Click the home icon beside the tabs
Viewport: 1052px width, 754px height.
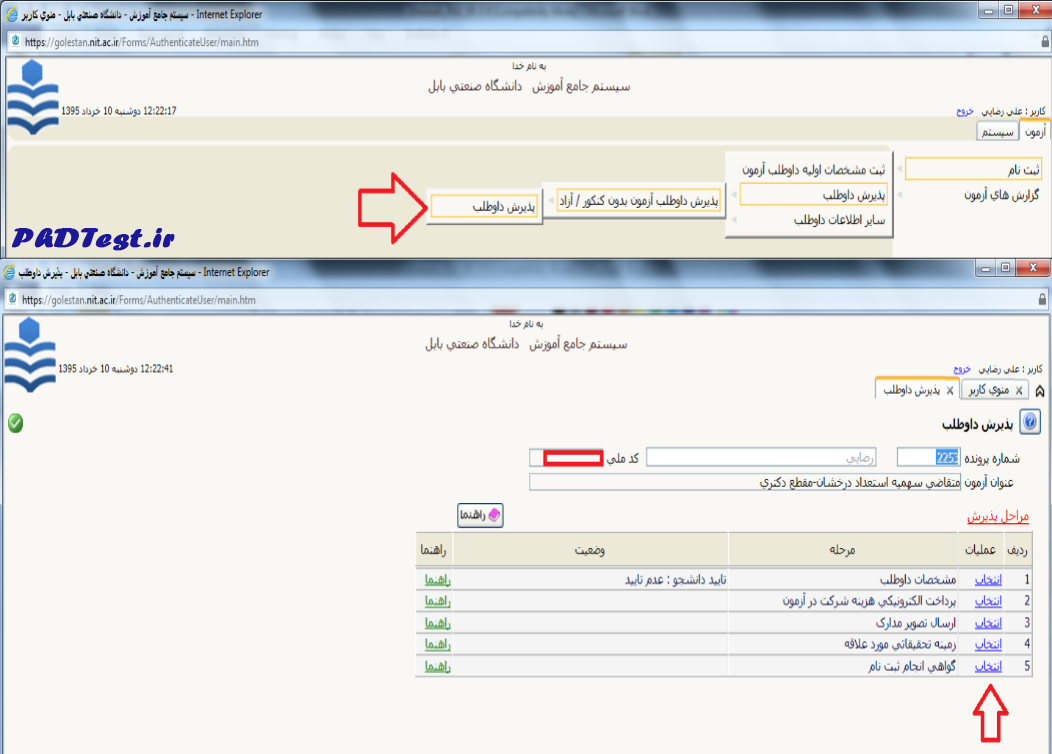coord(1040,390)
